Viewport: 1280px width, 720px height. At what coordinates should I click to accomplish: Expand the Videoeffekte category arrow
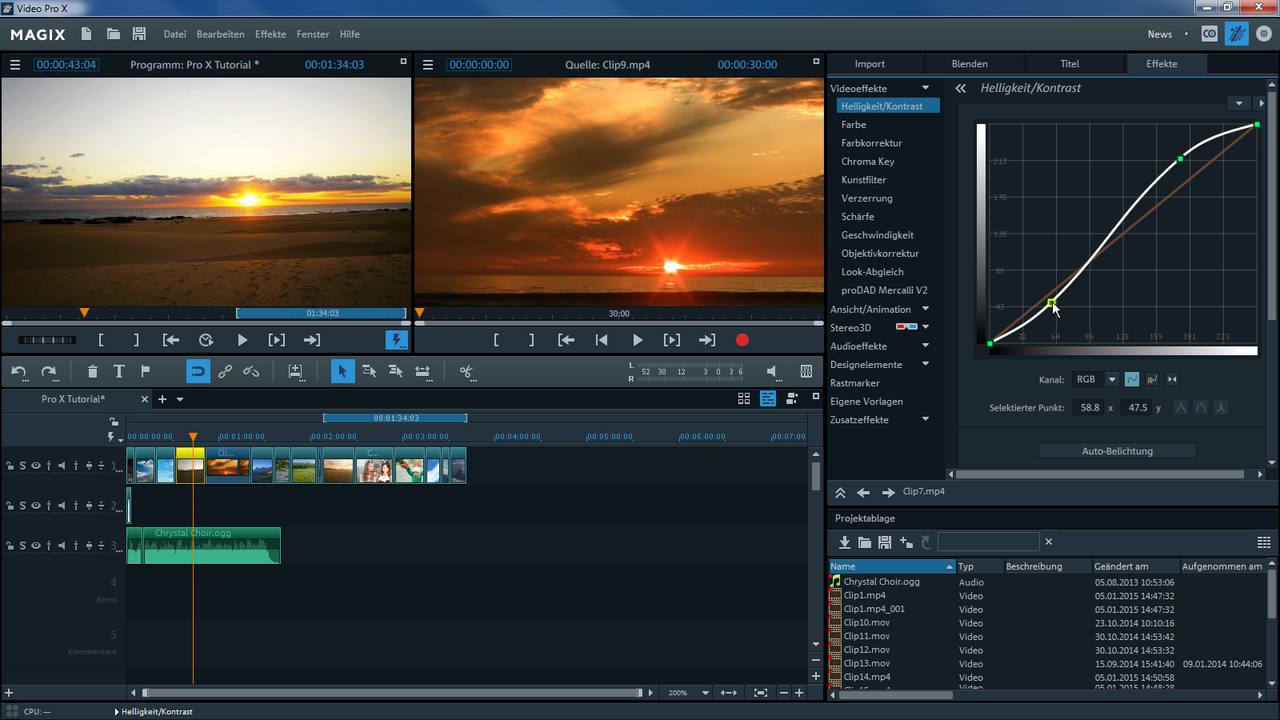tap(925, 88)
